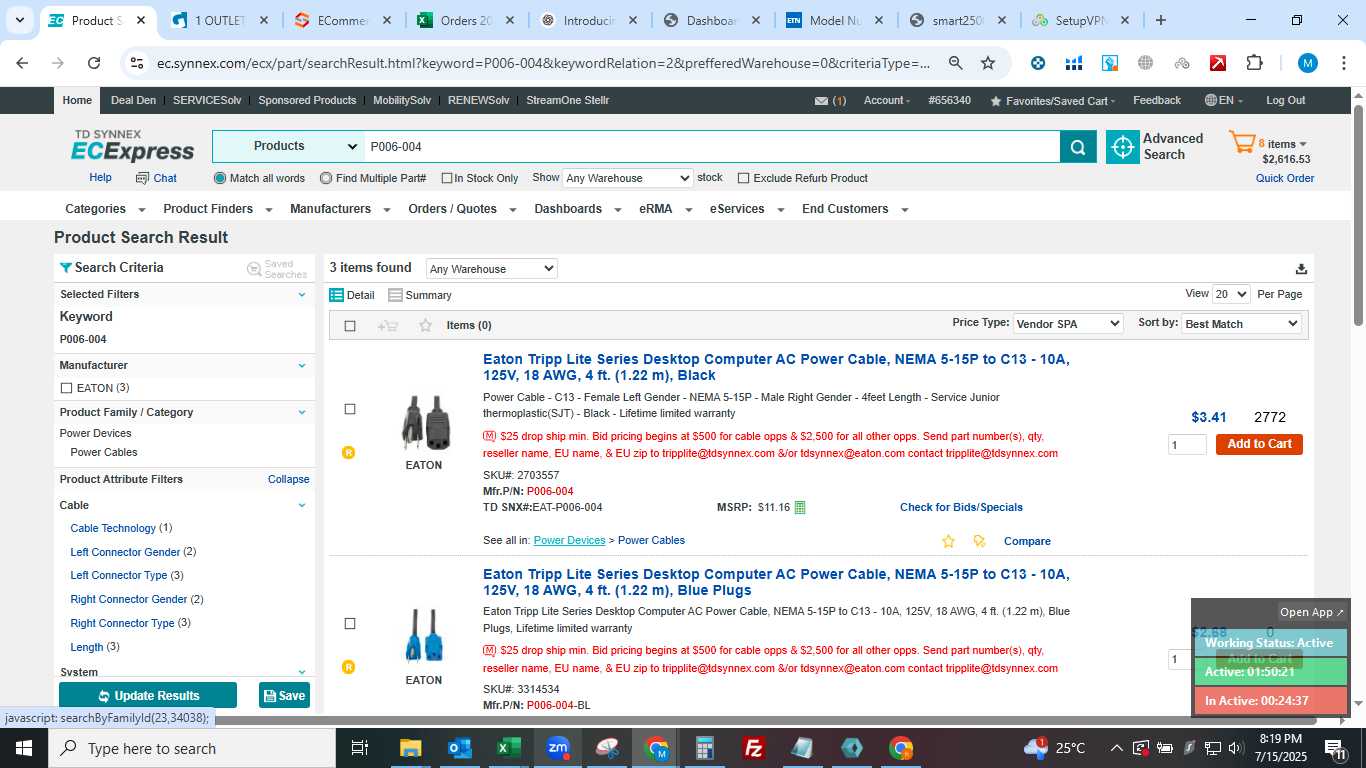The height and width of the screenshot is (768, 1366).
Task: Open warehouse dropdown beside 3 items found
Action: coord(491,269)
